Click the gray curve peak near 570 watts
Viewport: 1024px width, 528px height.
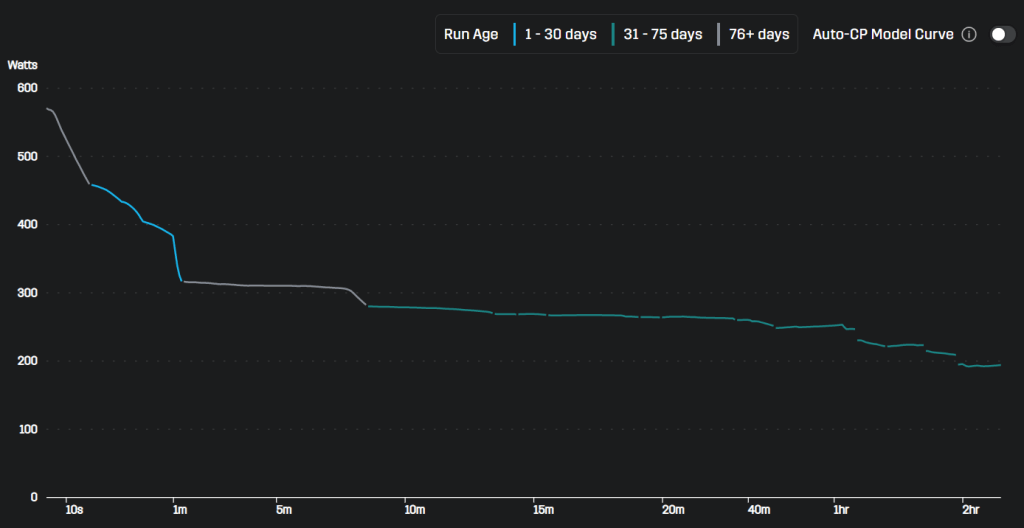point(49,108)
